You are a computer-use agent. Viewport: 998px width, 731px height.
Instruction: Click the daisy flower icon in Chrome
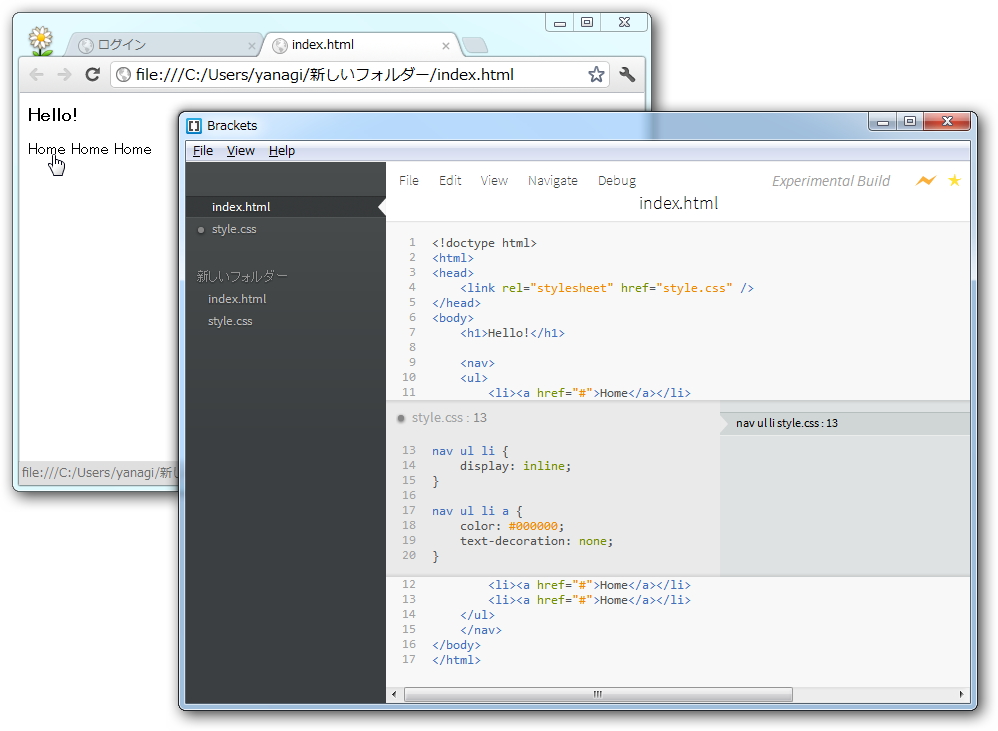(x=41, y=40)
